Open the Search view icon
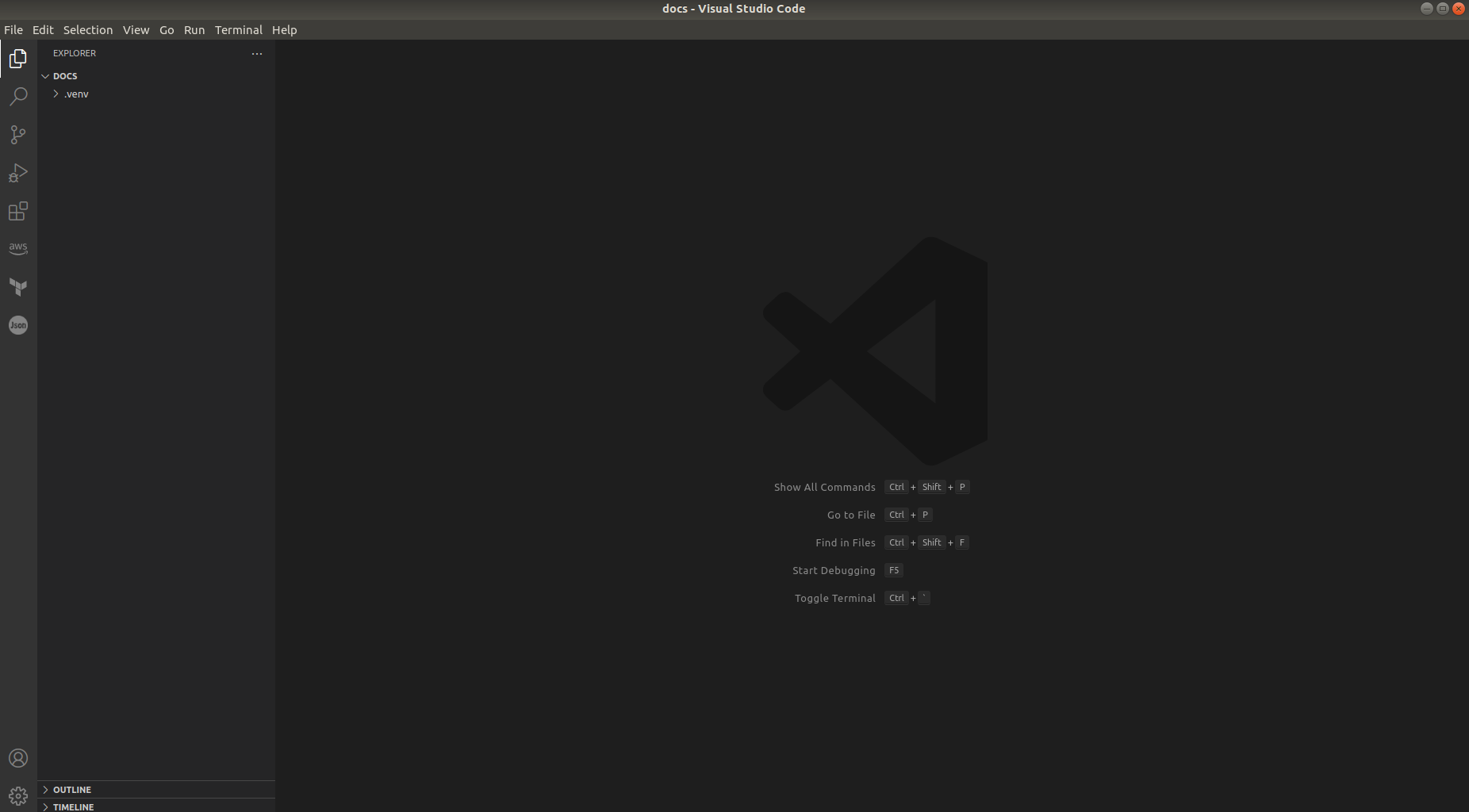This screenshot has width=1469, height=812. (18, 97)
